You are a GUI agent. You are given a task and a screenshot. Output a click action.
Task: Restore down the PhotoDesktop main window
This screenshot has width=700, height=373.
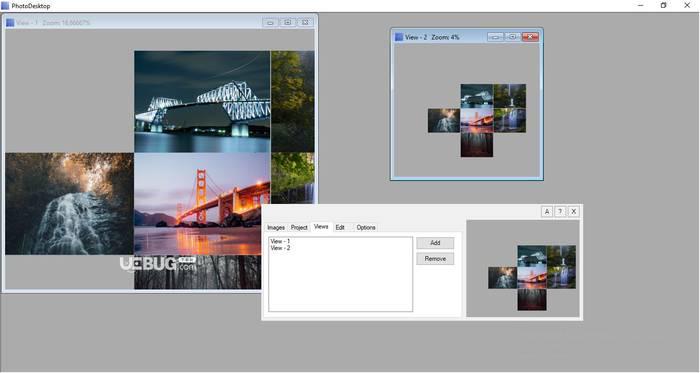coord(664,6)
